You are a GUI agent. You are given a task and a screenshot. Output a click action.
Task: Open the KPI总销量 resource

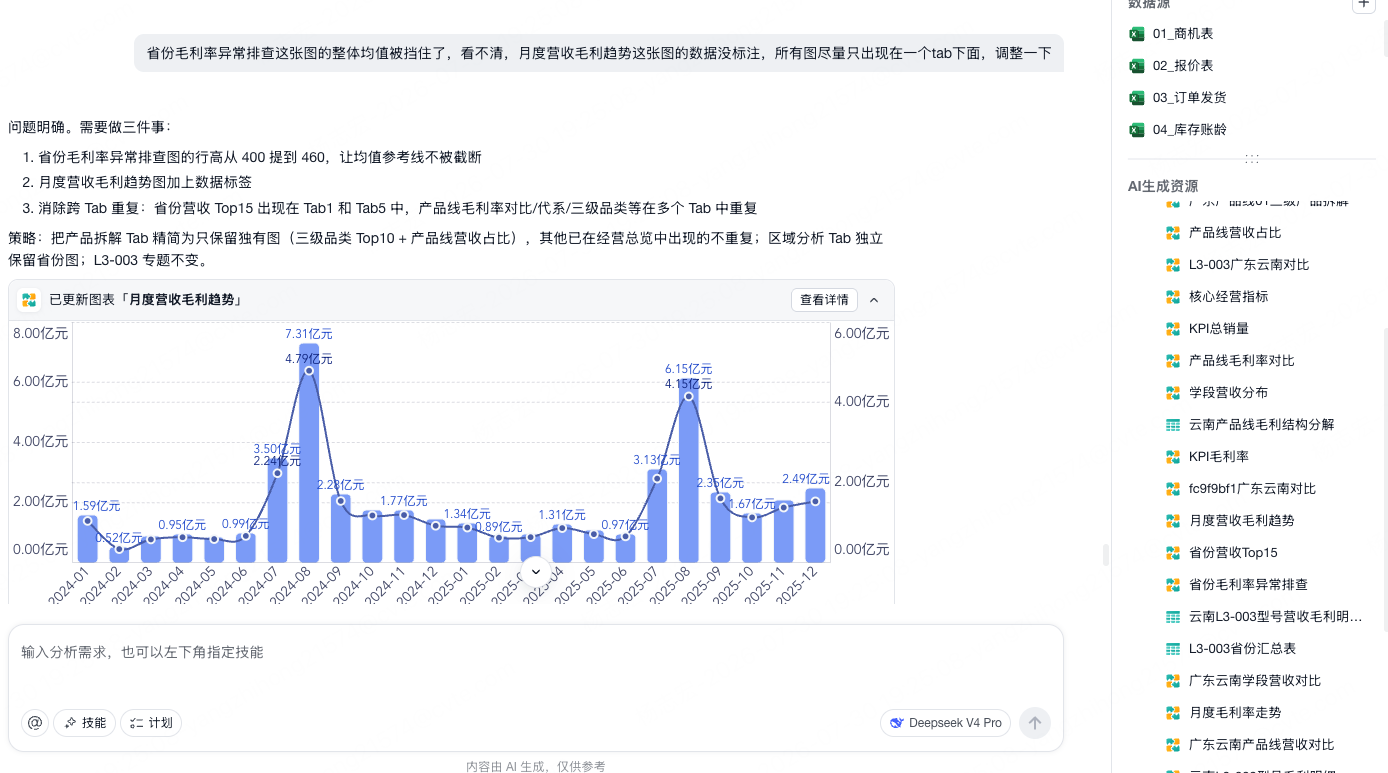(x=1219, y=329)
